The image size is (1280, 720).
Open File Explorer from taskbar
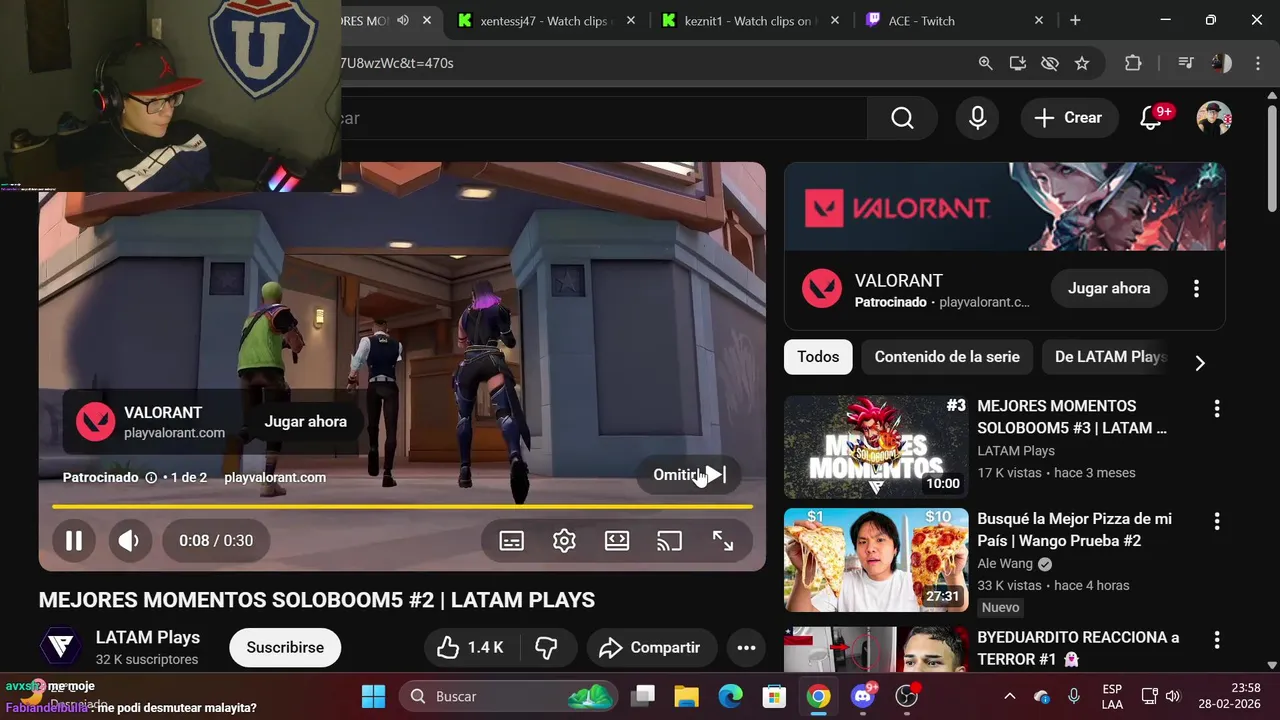tap(686, 696)
